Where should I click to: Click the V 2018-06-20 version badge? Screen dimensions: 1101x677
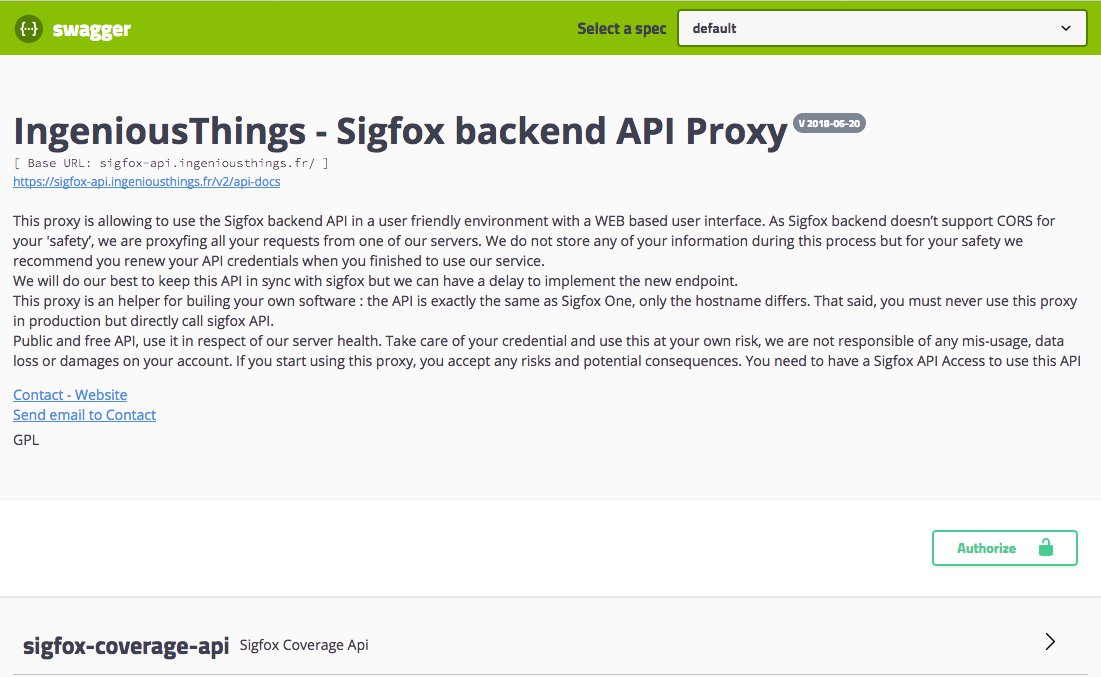pos(829,124)
